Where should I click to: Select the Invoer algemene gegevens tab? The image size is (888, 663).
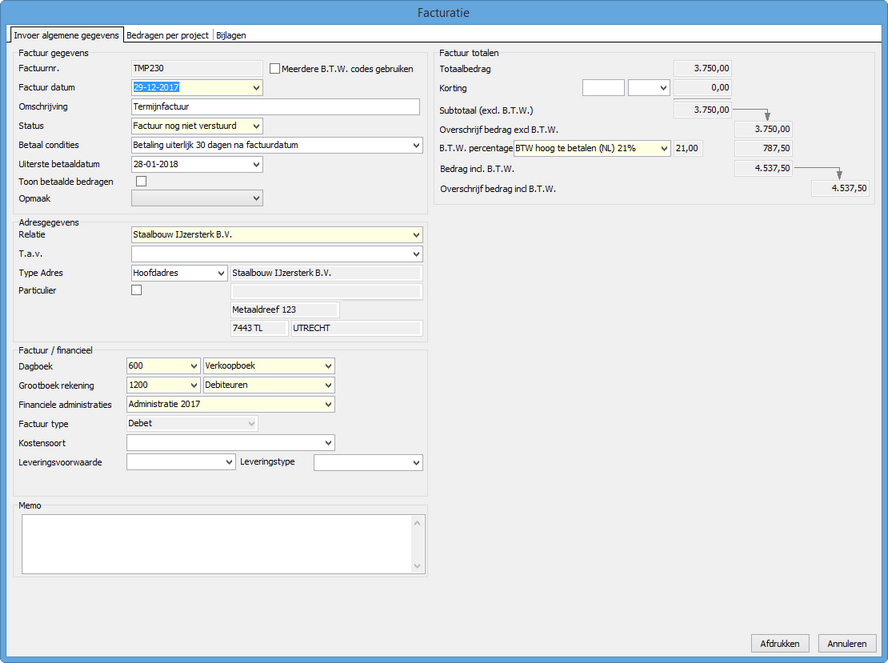point(66,35)
